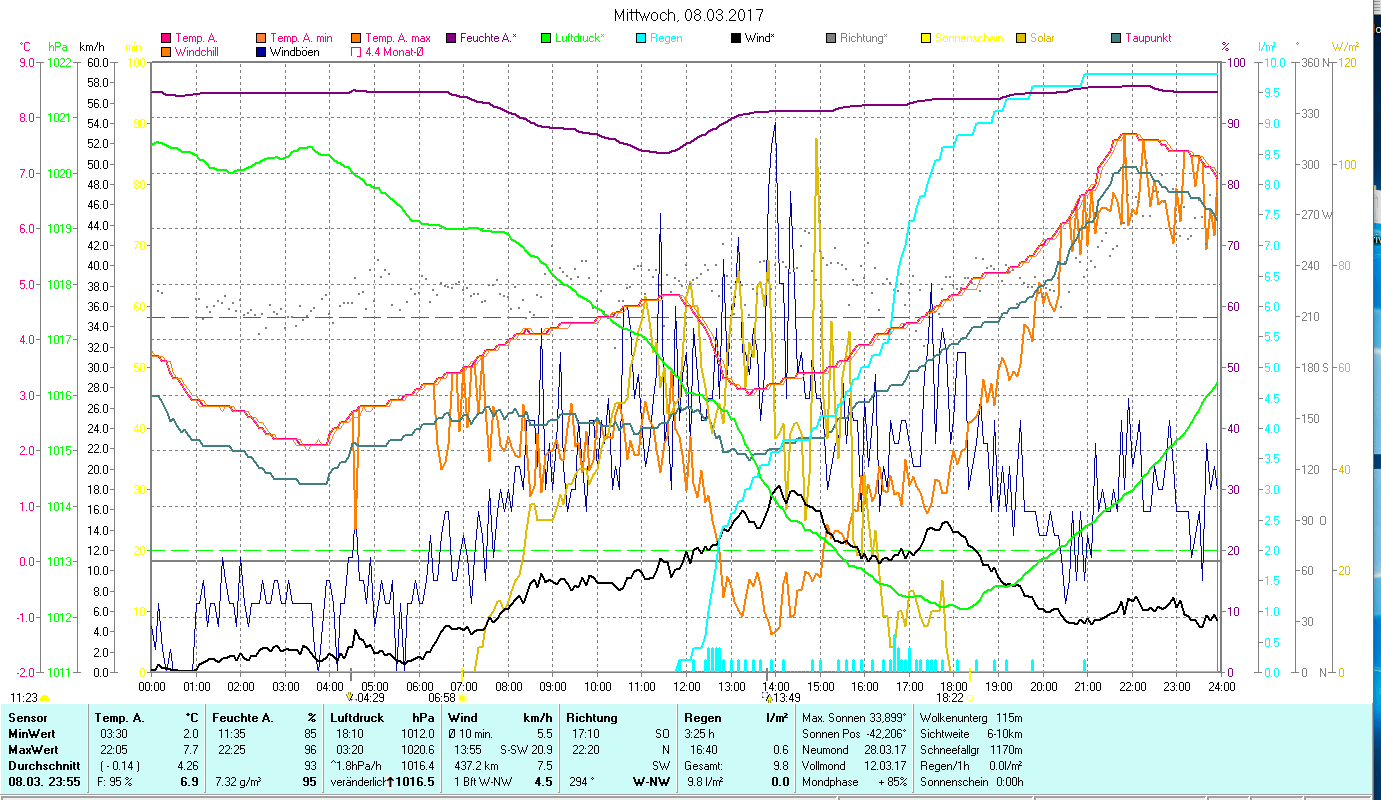Click the Sonnenschein 0:00h entry

971,782
